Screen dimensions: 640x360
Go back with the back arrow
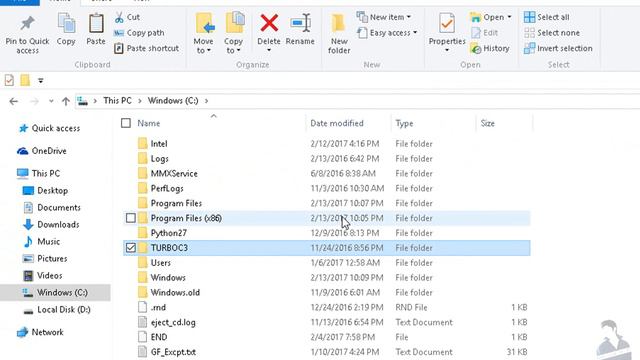(13, 101)
